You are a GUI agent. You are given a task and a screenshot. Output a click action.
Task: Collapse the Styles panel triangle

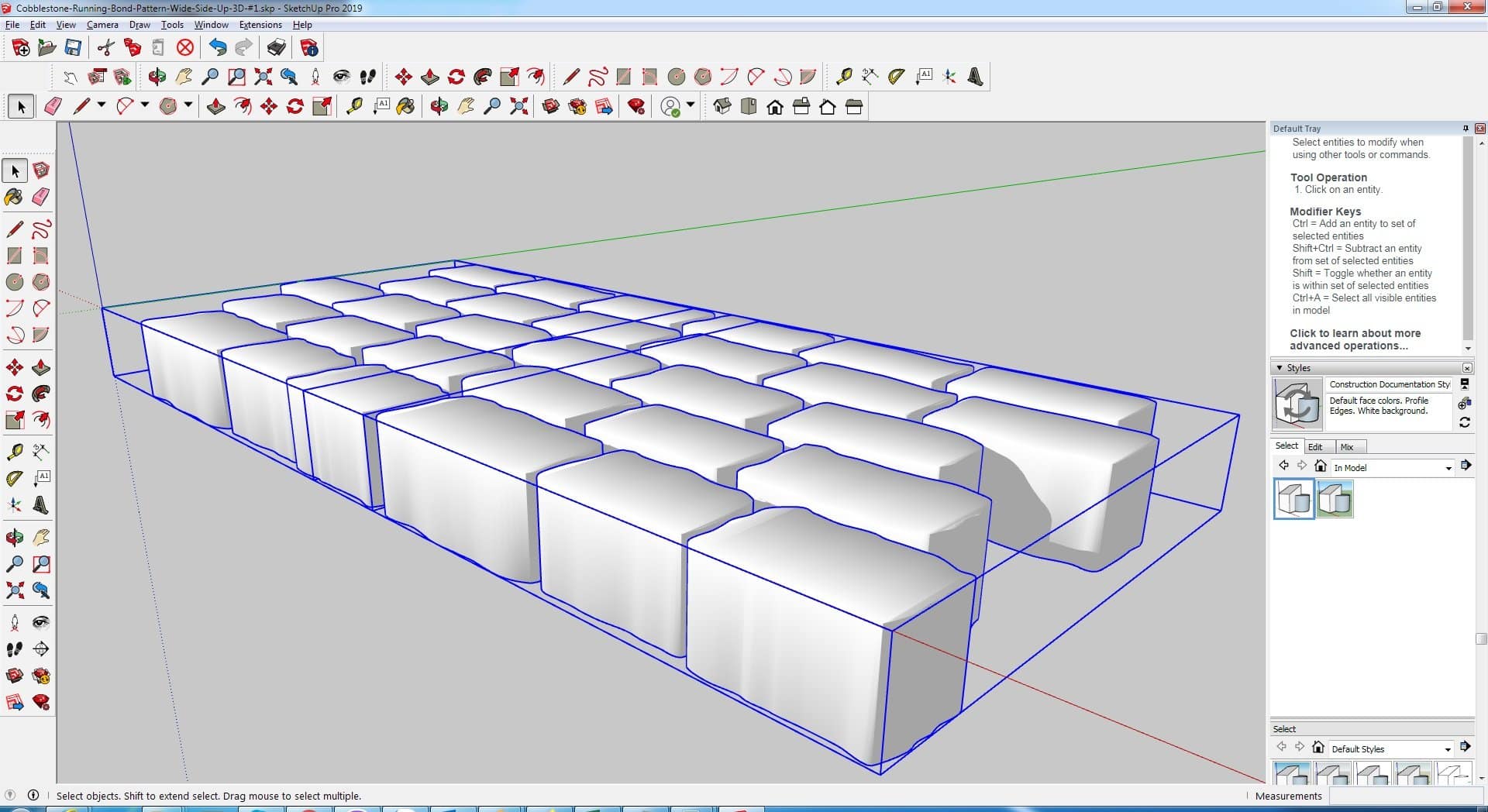[1279, 368]
